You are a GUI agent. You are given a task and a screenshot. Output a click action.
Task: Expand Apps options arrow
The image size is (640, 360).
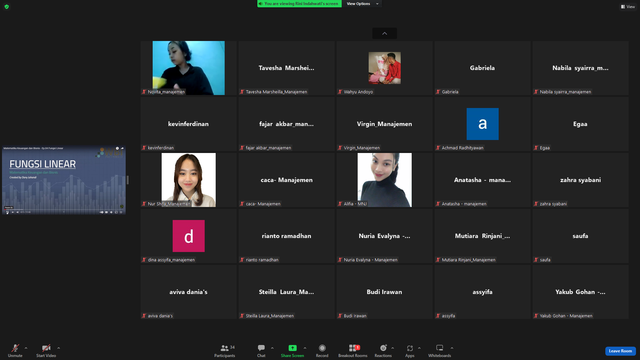coord(419,348)
